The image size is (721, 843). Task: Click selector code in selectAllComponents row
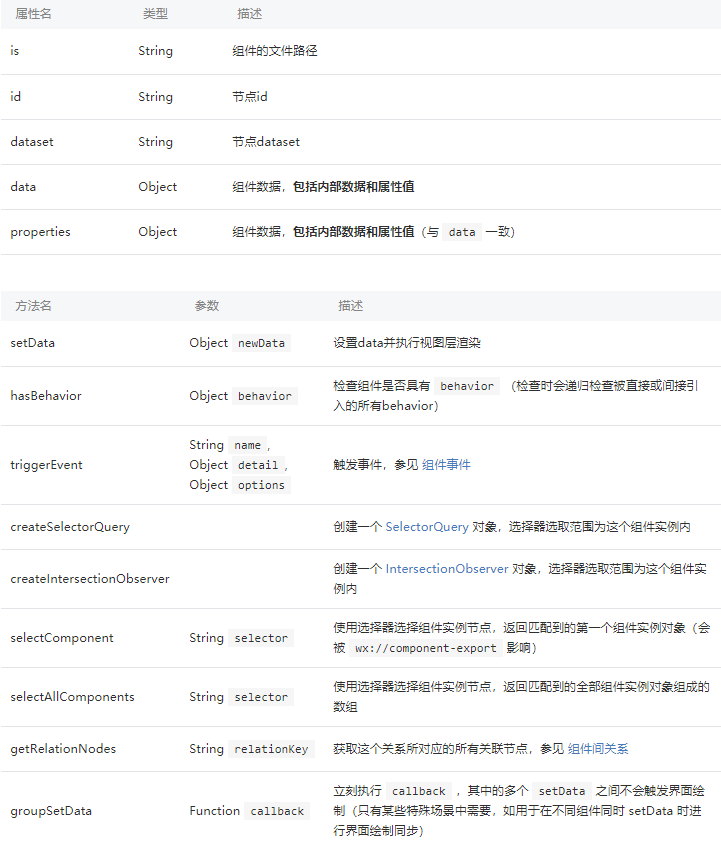[261, 697]
